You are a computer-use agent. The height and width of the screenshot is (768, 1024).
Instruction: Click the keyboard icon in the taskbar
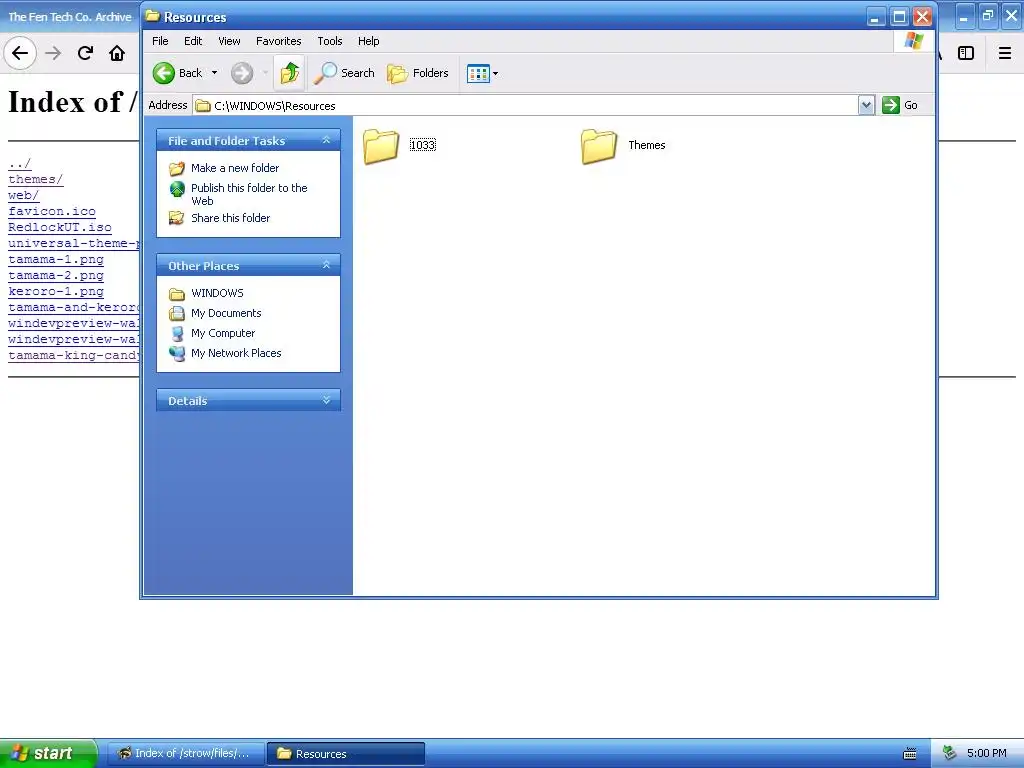(910, 754)
